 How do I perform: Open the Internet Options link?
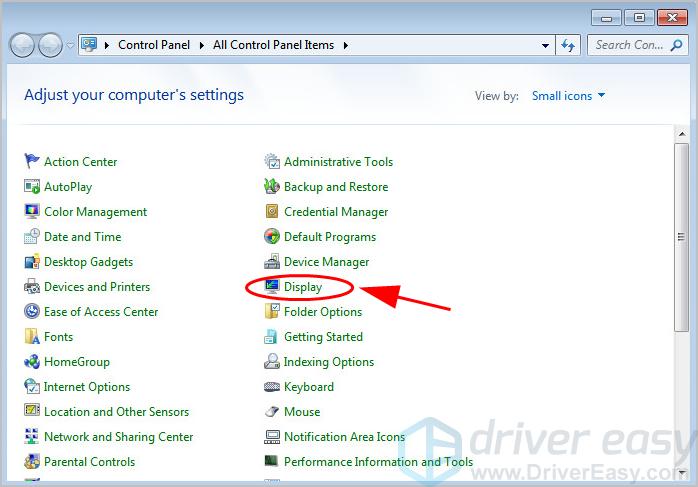click(87, 387)
